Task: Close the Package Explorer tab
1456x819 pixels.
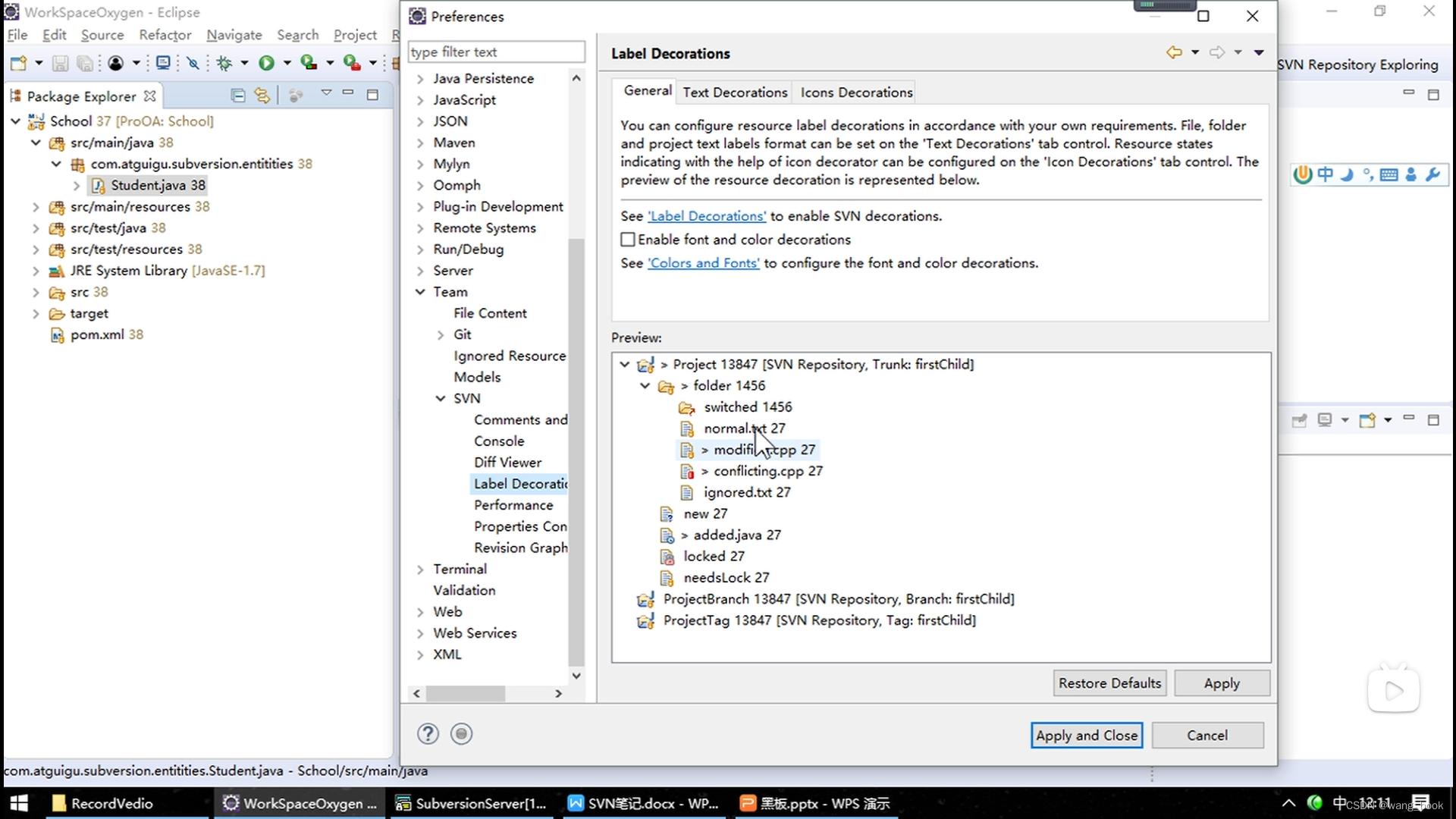Action: pos(150,96)
